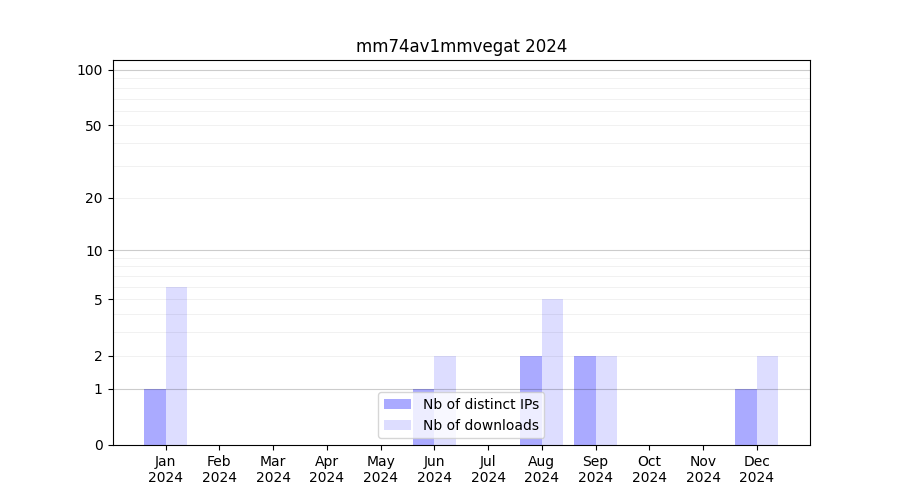900x500 pixels.
Task: Click the Nb of distinct IPs legend swatch
Action: click(x=397, y=404)
